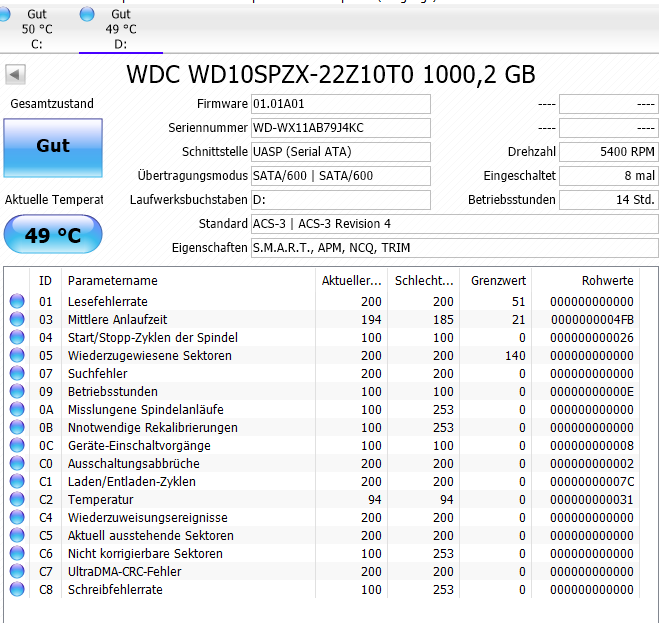Select the Temperatur parameter name in table
This screenshot has height=623, width=659.
(100, 499)
